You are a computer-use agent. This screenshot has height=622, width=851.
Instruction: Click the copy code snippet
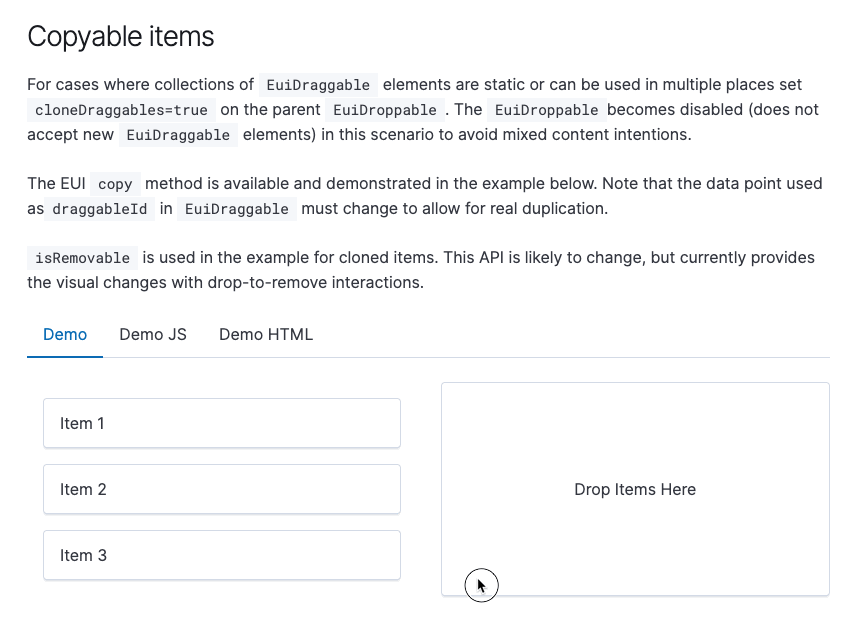115,185
